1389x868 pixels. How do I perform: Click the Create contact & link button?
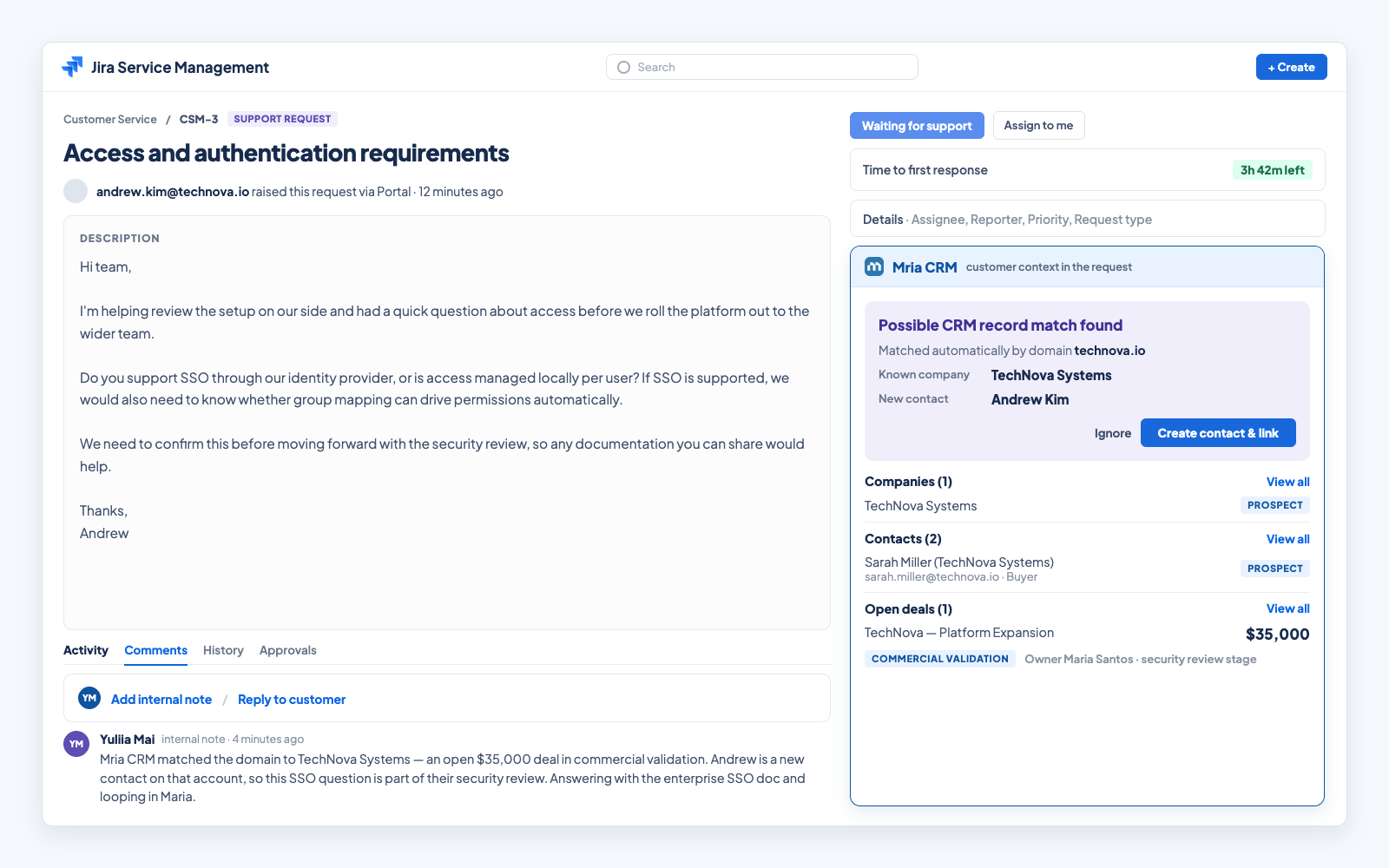pos(1218,433)
